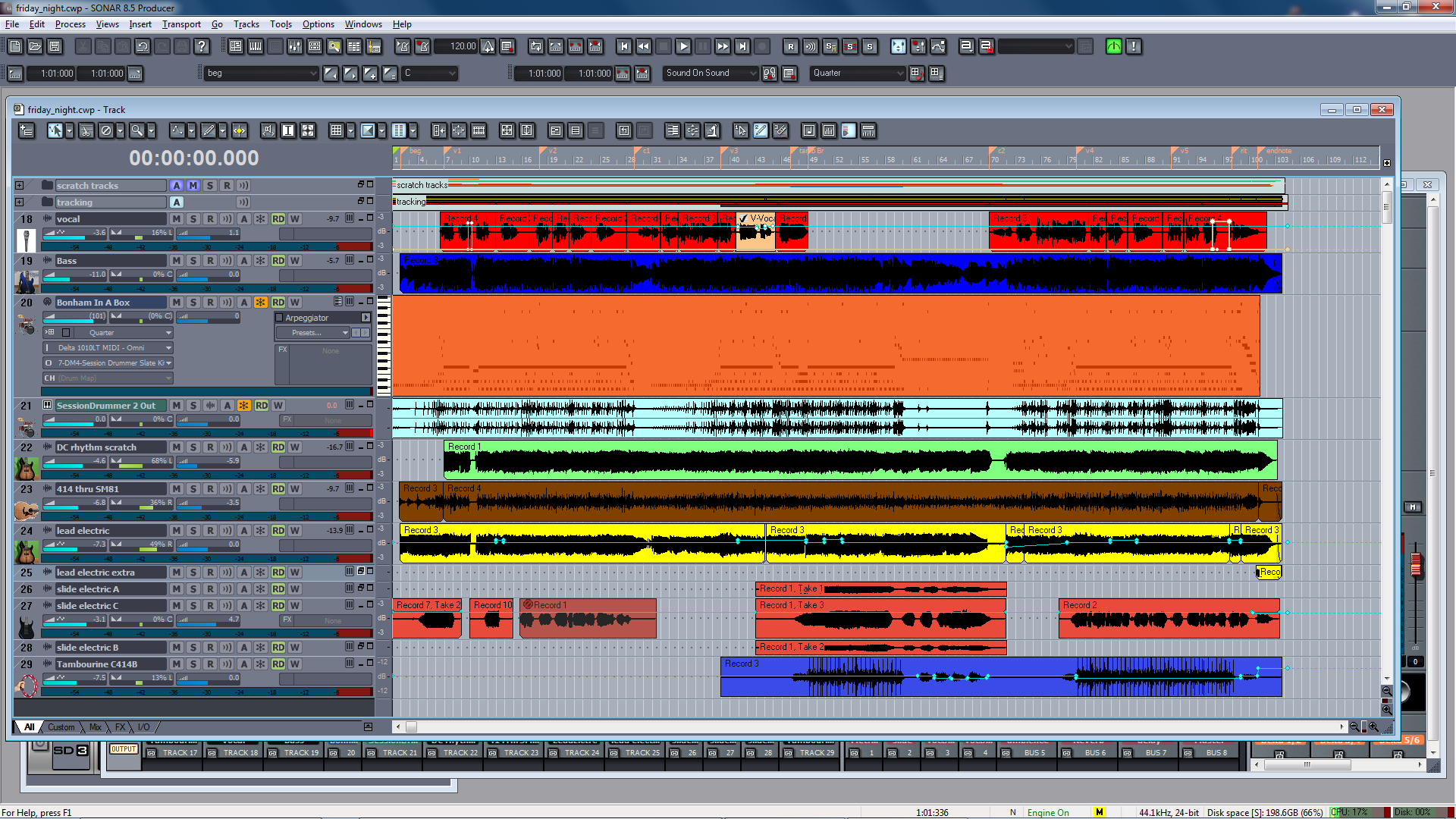The image size is (1456, 819).
Task: Adjust the Bass track pan slider
Action: point(143,275)
